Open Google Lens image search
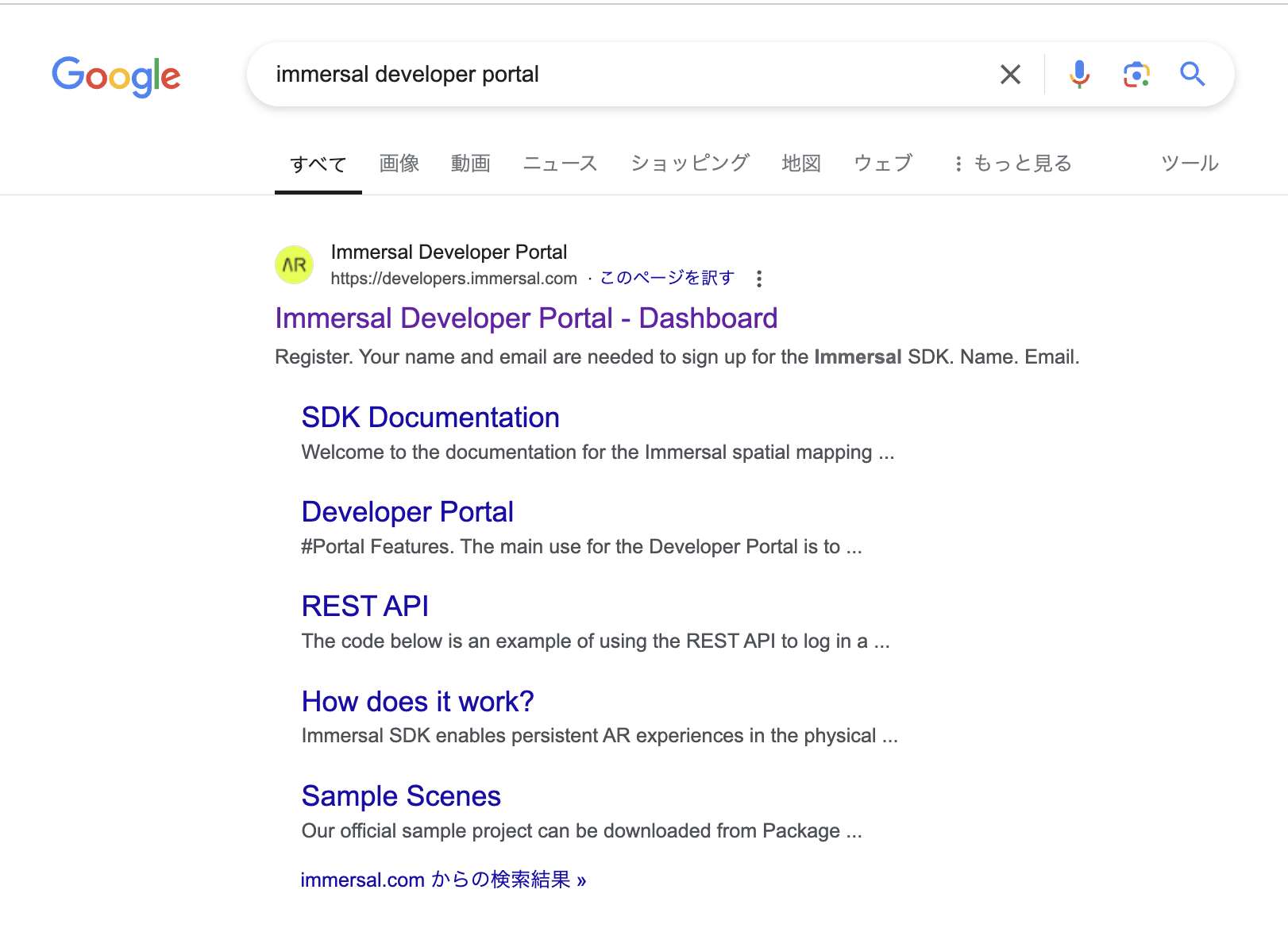 click(x=1136, y=75)
